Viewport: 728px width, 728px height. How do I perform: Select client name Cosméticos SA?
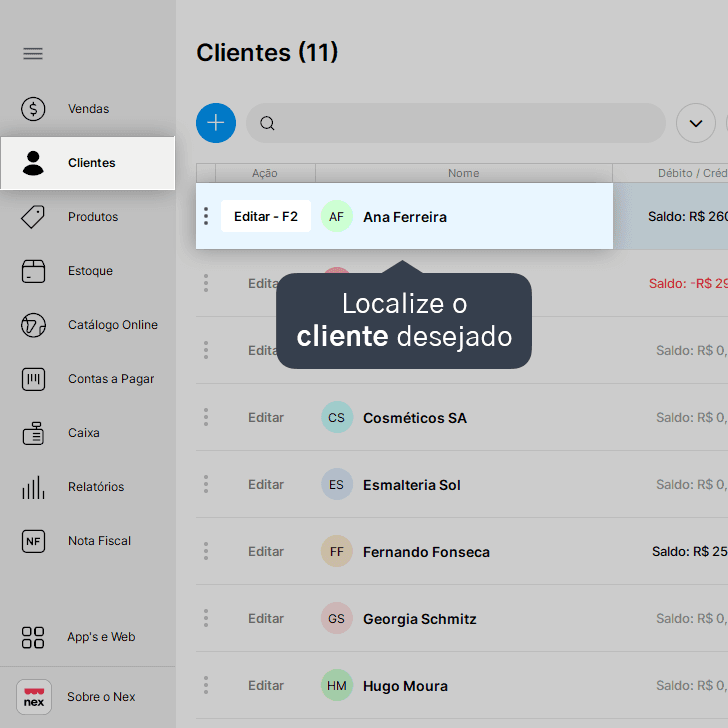tap(415, 418)
